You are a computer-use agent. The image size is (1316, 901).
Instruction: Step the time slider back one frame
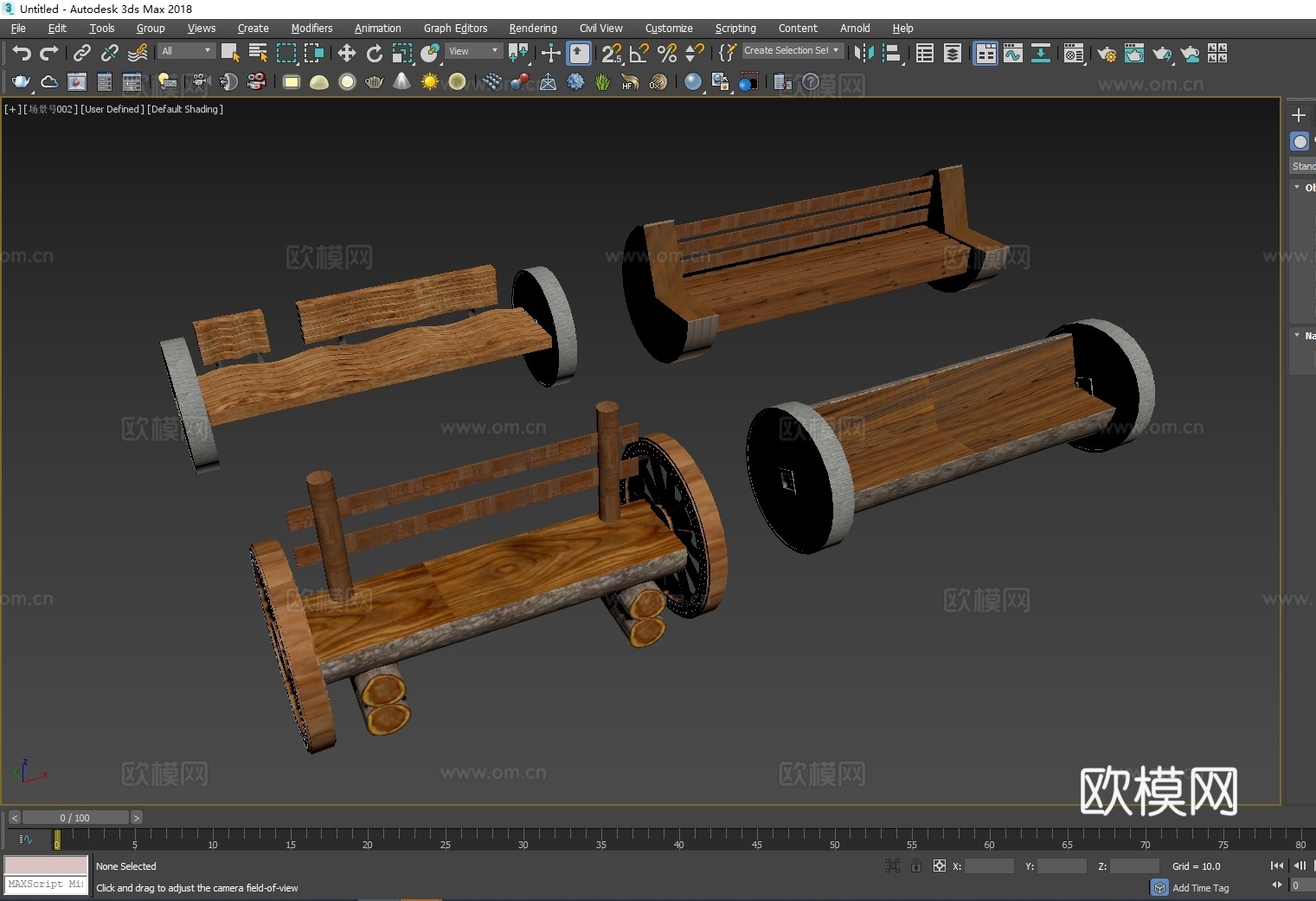click(14, 818)
